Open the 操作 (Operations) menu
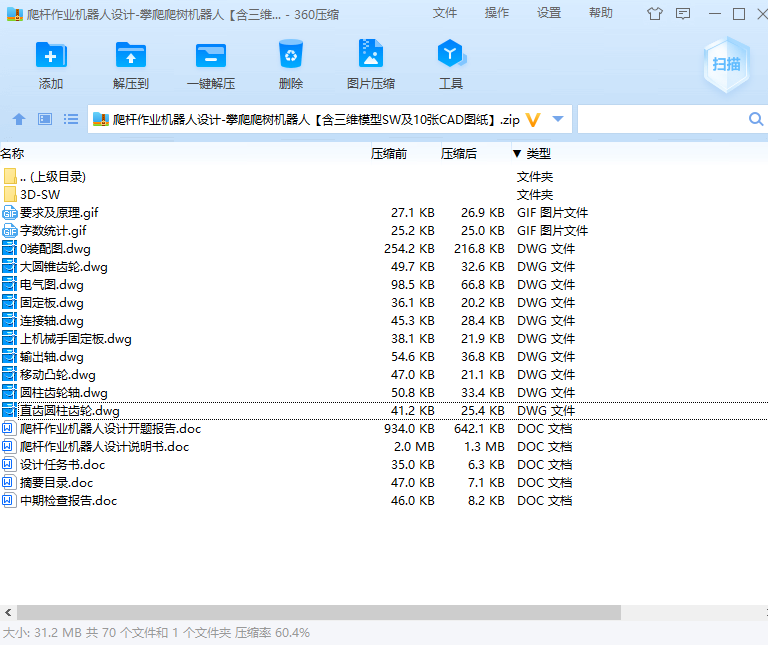768x645 pixels. click(x=497, y=13)
